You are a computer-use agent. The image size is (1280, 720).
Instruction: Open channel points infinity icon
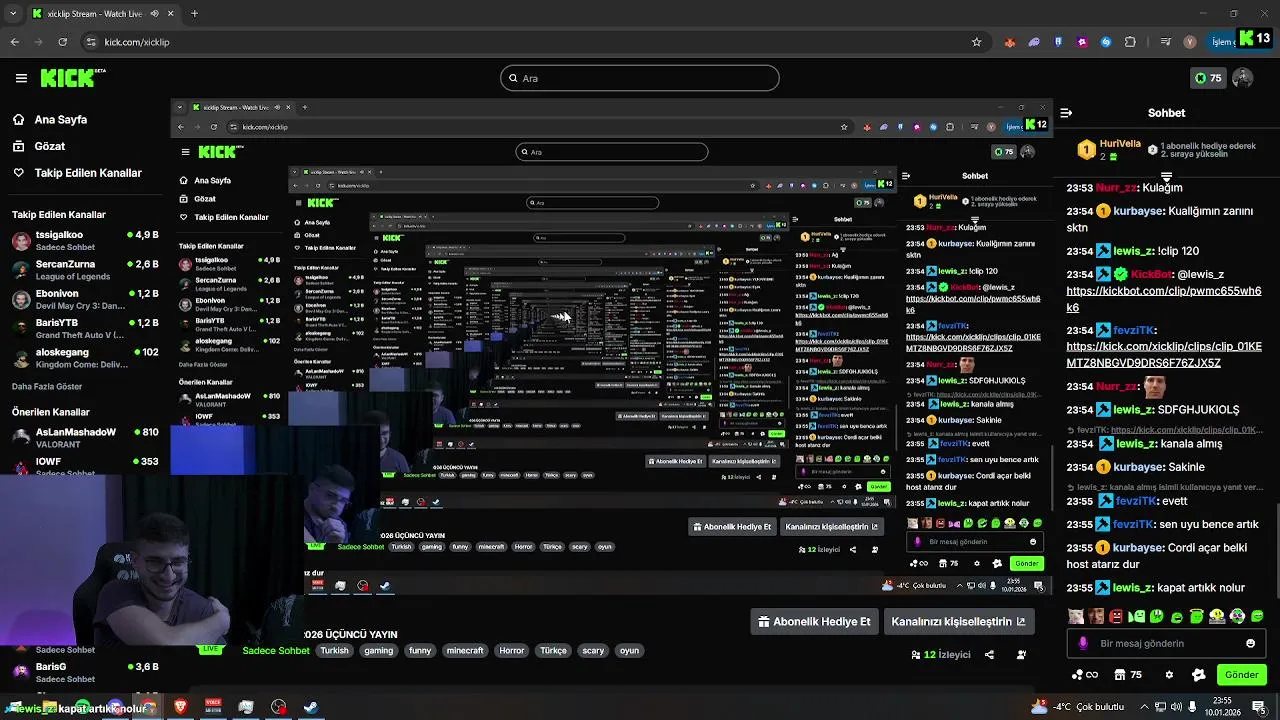click(1084, 675)
